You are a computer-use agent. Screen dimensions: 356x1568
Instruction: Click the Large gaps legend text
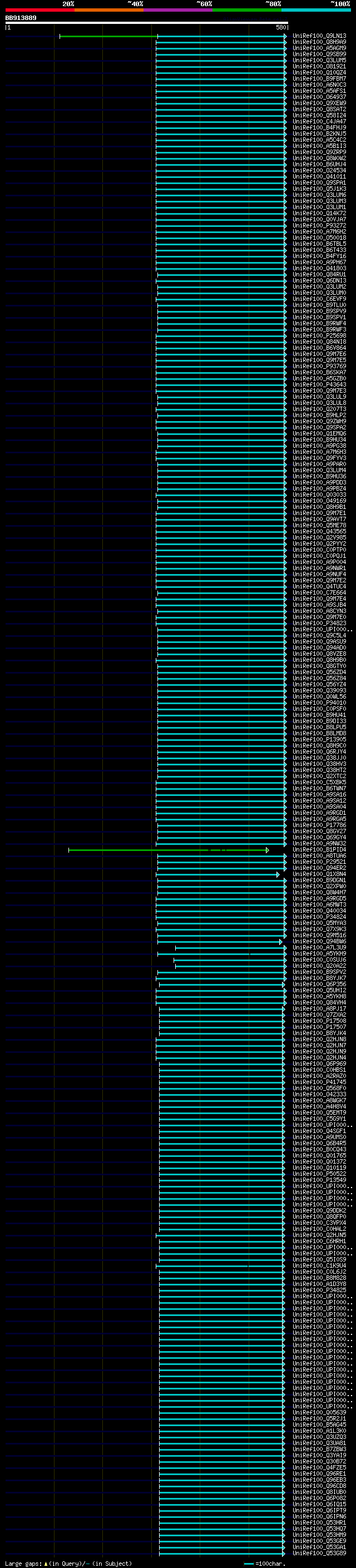(x=68, y=1563)
